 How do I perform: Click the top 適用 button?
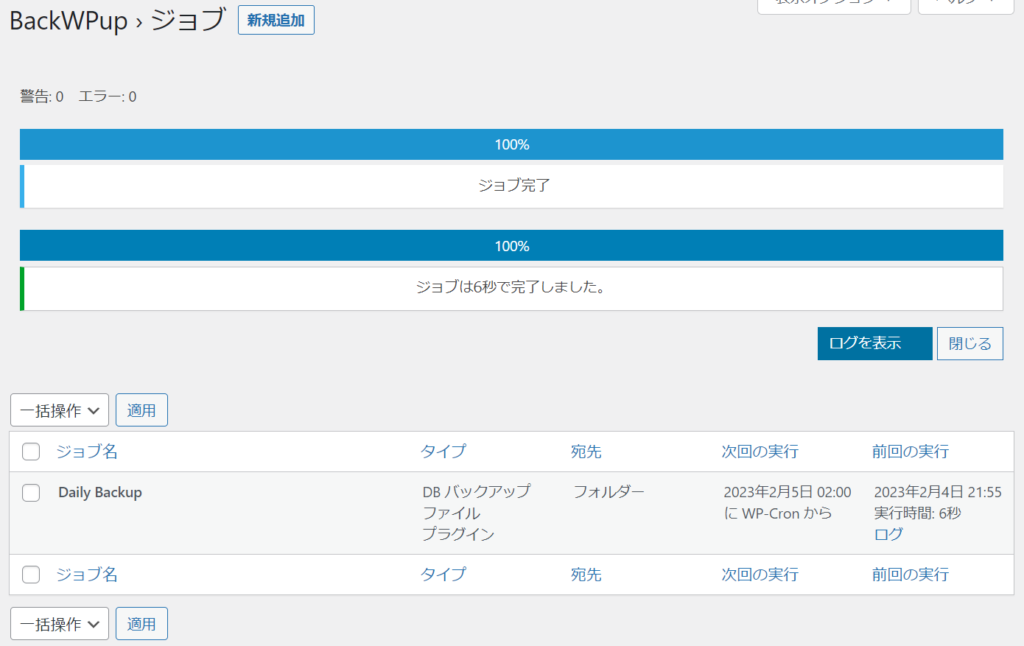[142, 410]
